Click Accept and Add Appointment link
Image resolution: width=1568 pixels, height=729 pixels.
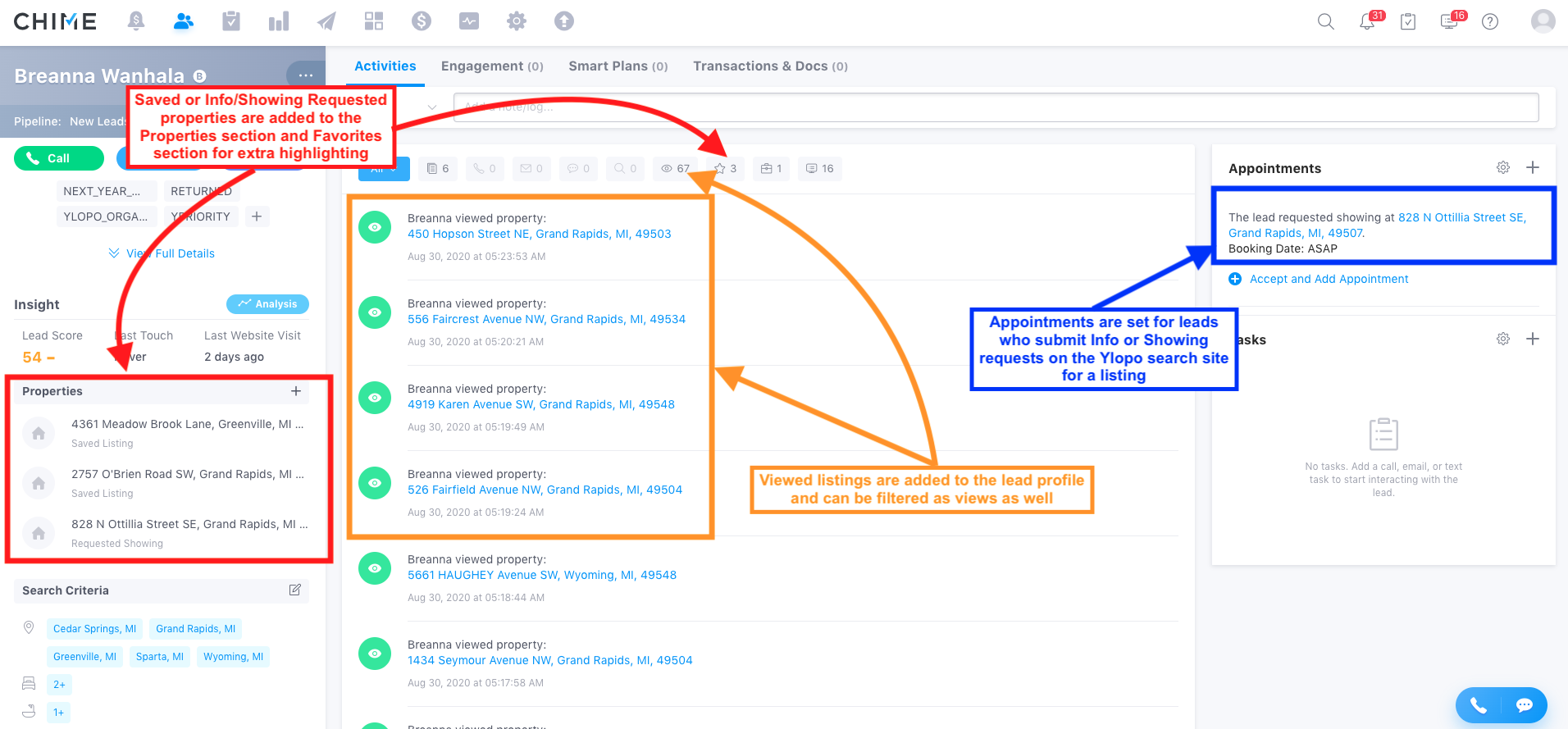point(1329,280)
